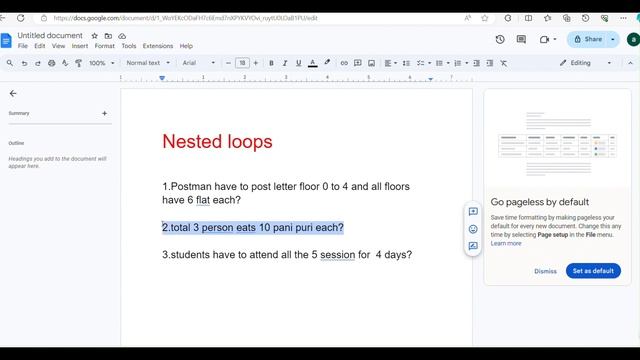Add a summary with the plus icon
Image resolution: width=640 pixels, height=360 pixels.
click(104, 113)
